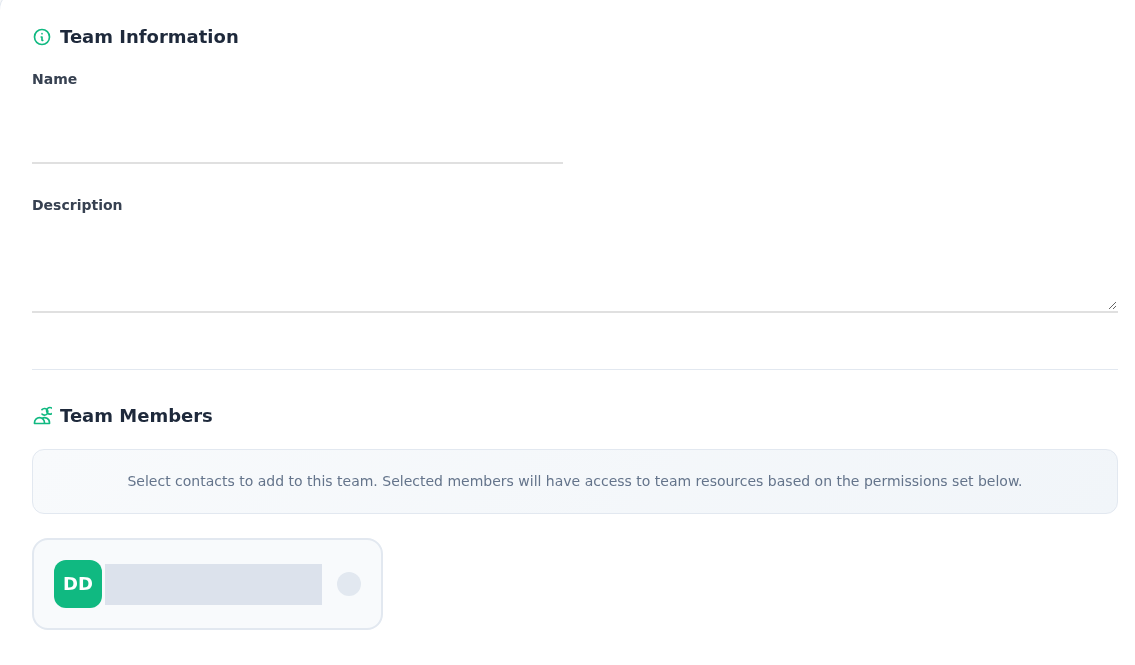1135x665 pixels.
Task: Click the gray name placeholder next to DD
Action: pos(214,584)
